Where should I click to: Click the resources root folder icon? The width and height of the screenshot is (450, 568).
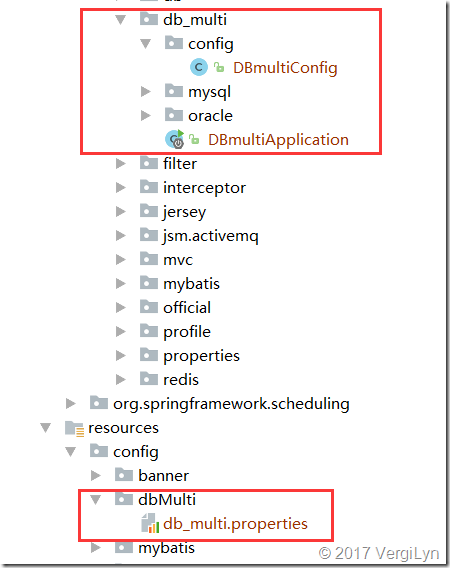(74, 428)
